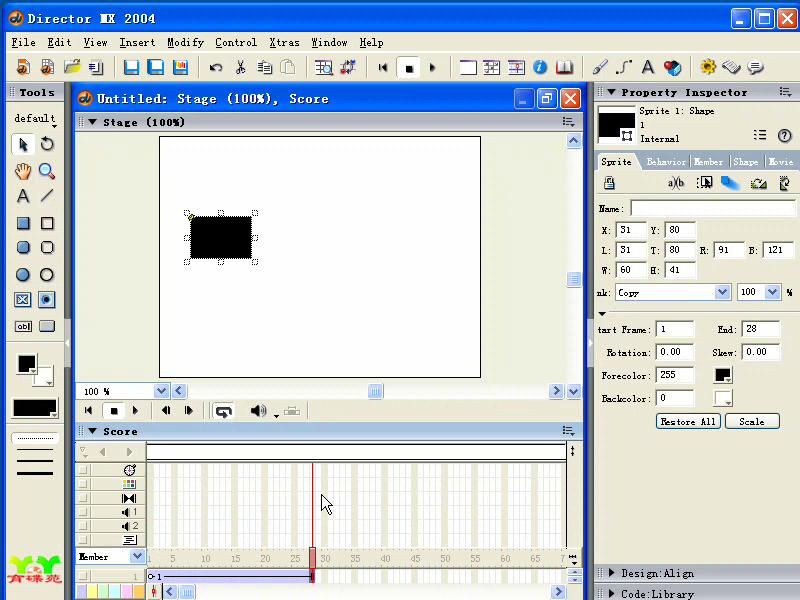The width and height of the screenshot is (800, 600).
Task: Toggle Loop Playback on Stage control bar
Action: 223,411
